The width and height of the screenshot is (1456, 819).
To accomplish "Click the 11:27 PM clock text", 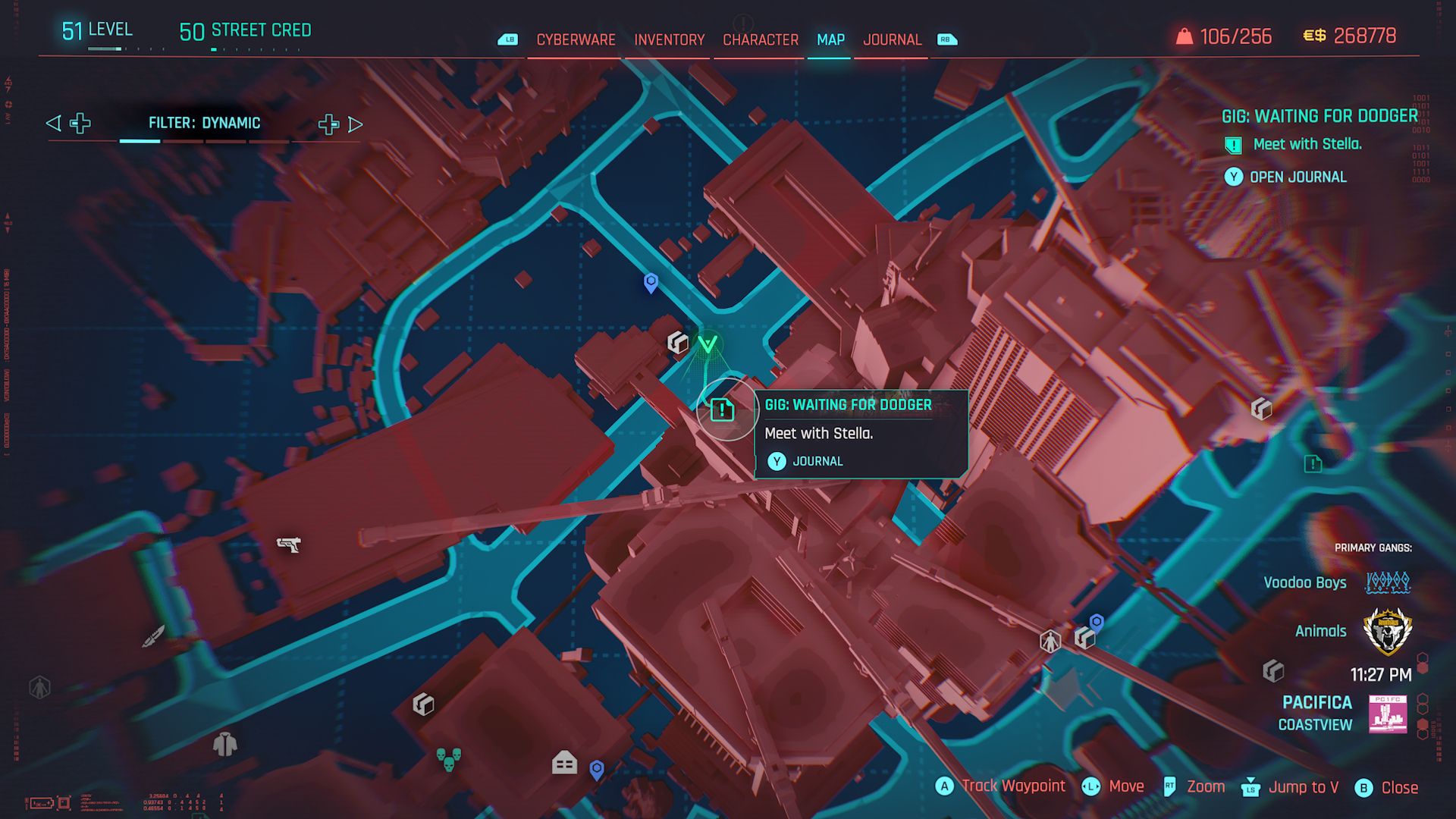I will click(1381, 674).
